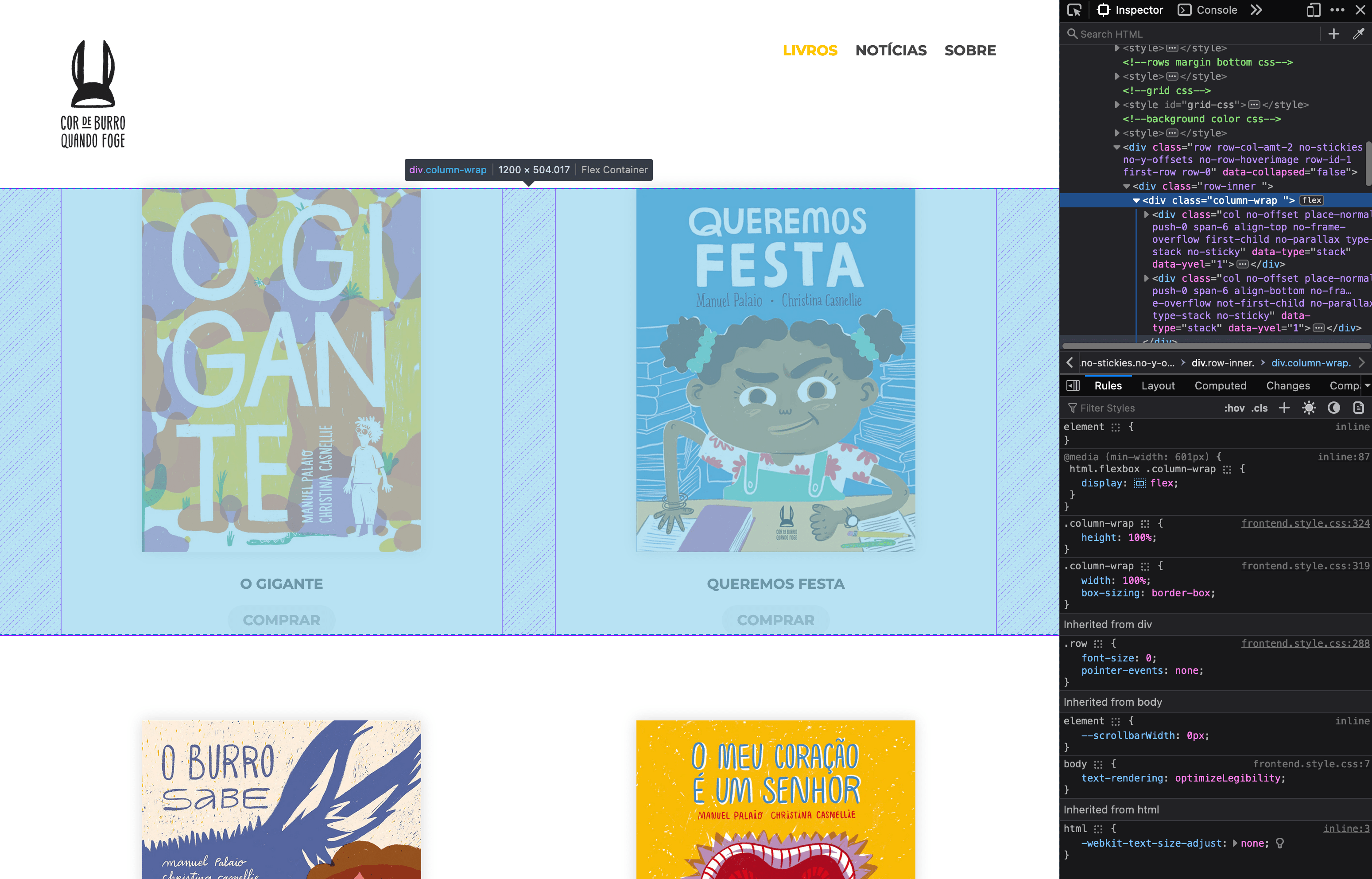This screenshot has width=1372, height=879.
Task: Open the Computed tab
Action: (1220, 385)
